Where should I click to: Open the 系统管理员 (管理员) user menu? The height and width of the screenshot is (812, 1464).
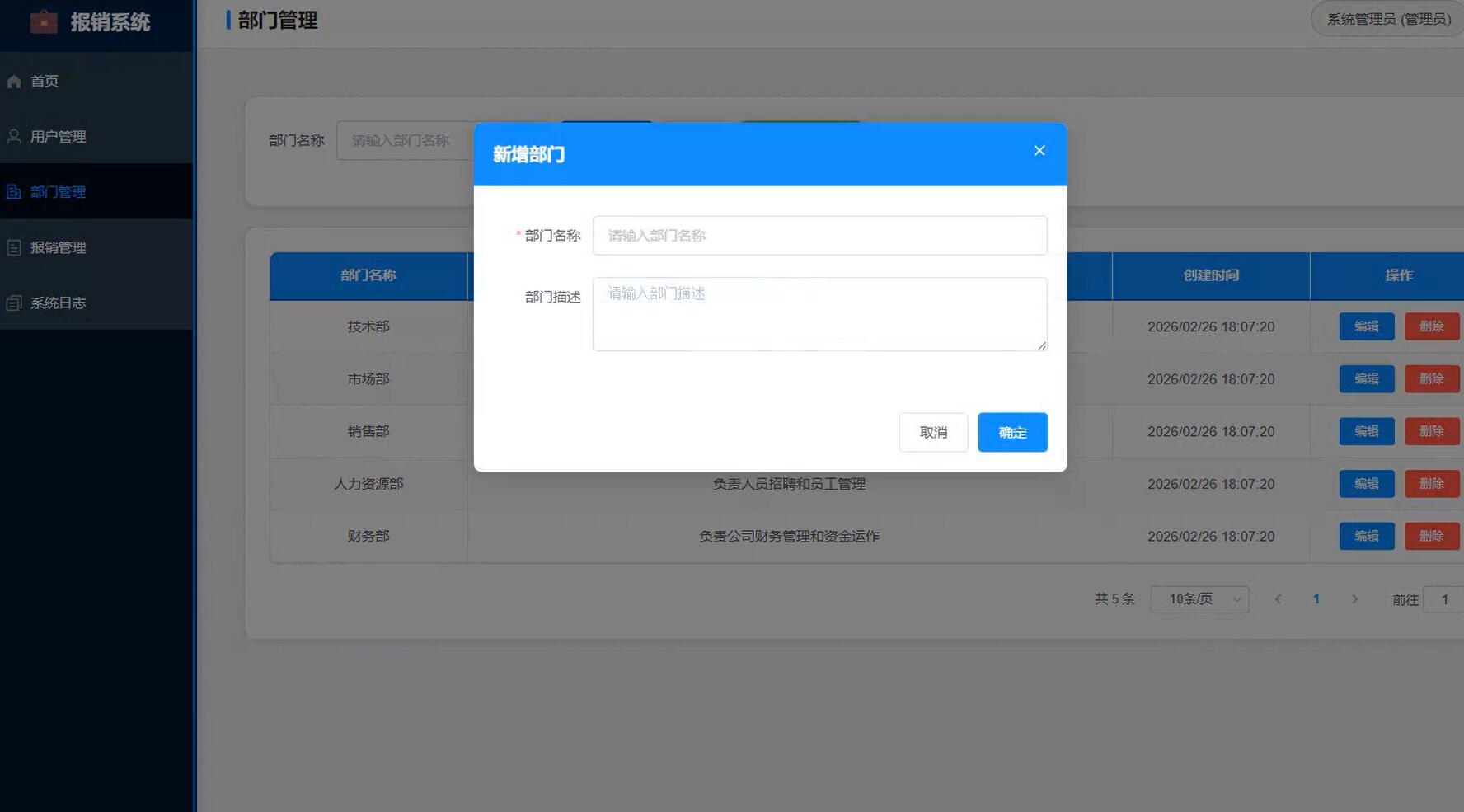[1388, 19]
